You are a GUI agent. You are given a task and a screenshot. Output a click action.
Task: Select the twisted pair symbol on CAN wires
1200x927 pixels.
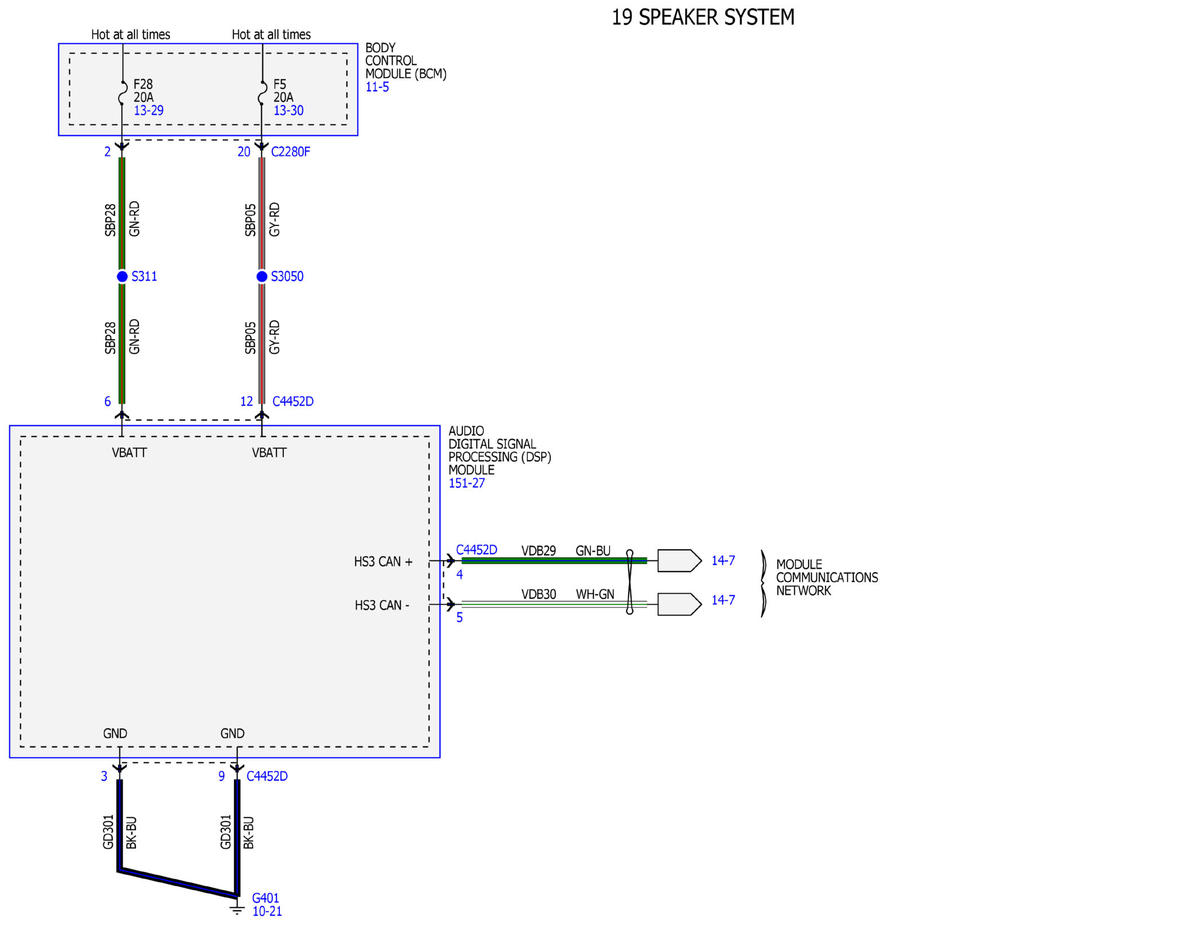click(630, 583)
